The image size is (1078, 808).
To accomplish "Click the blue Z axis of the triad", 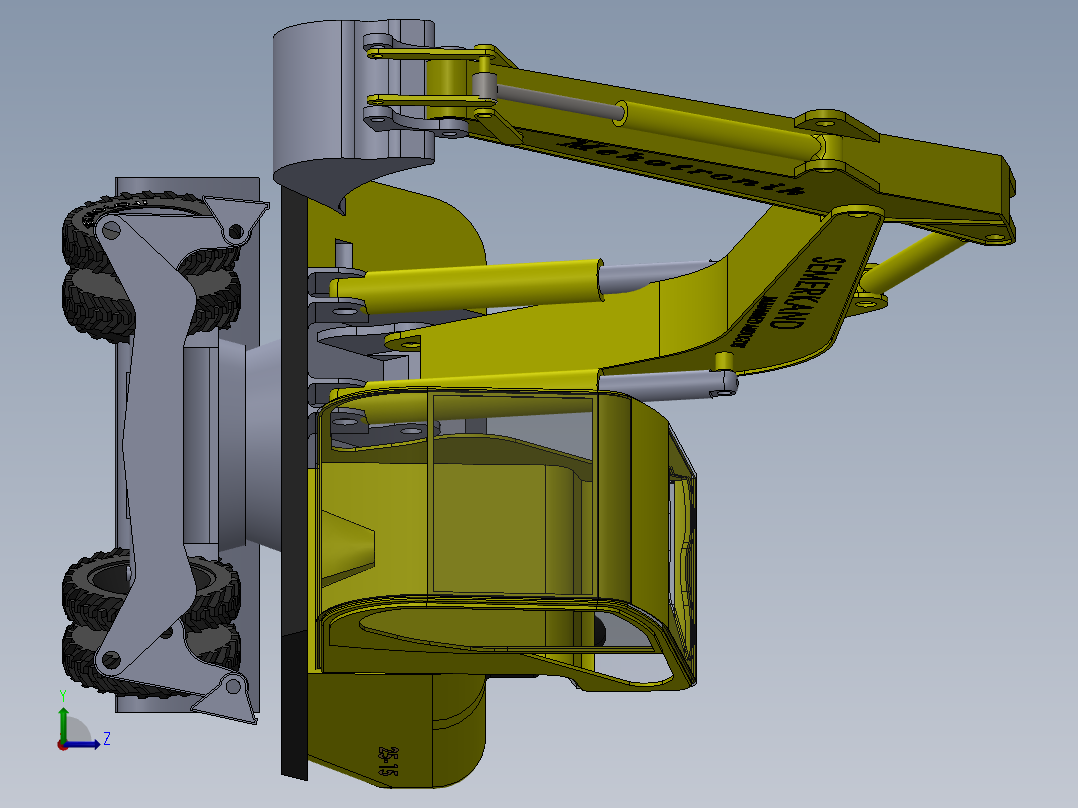I will tap(84, 744).
